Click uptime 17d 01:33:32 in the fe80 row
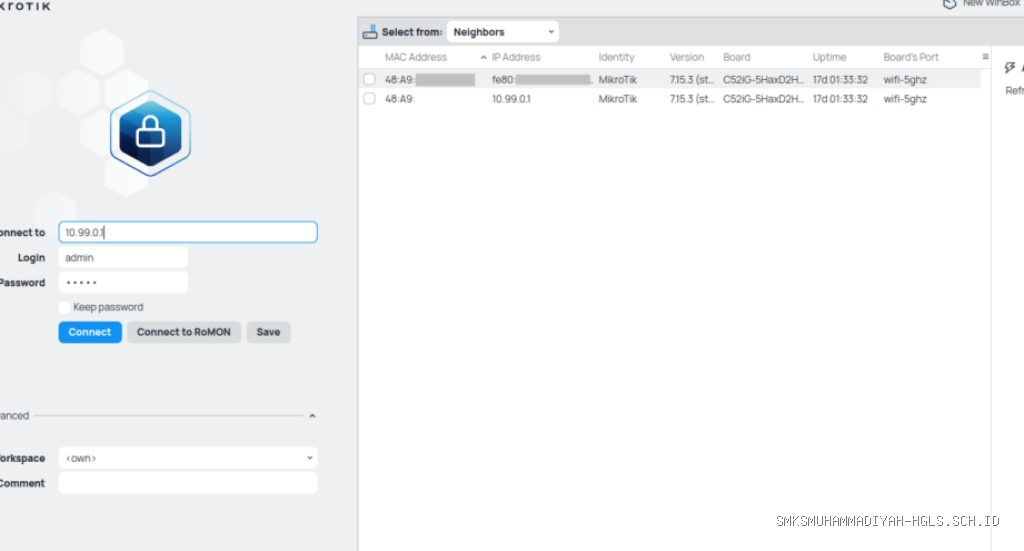Viewport: 1024px width, 551px height. tap(840, 80)
